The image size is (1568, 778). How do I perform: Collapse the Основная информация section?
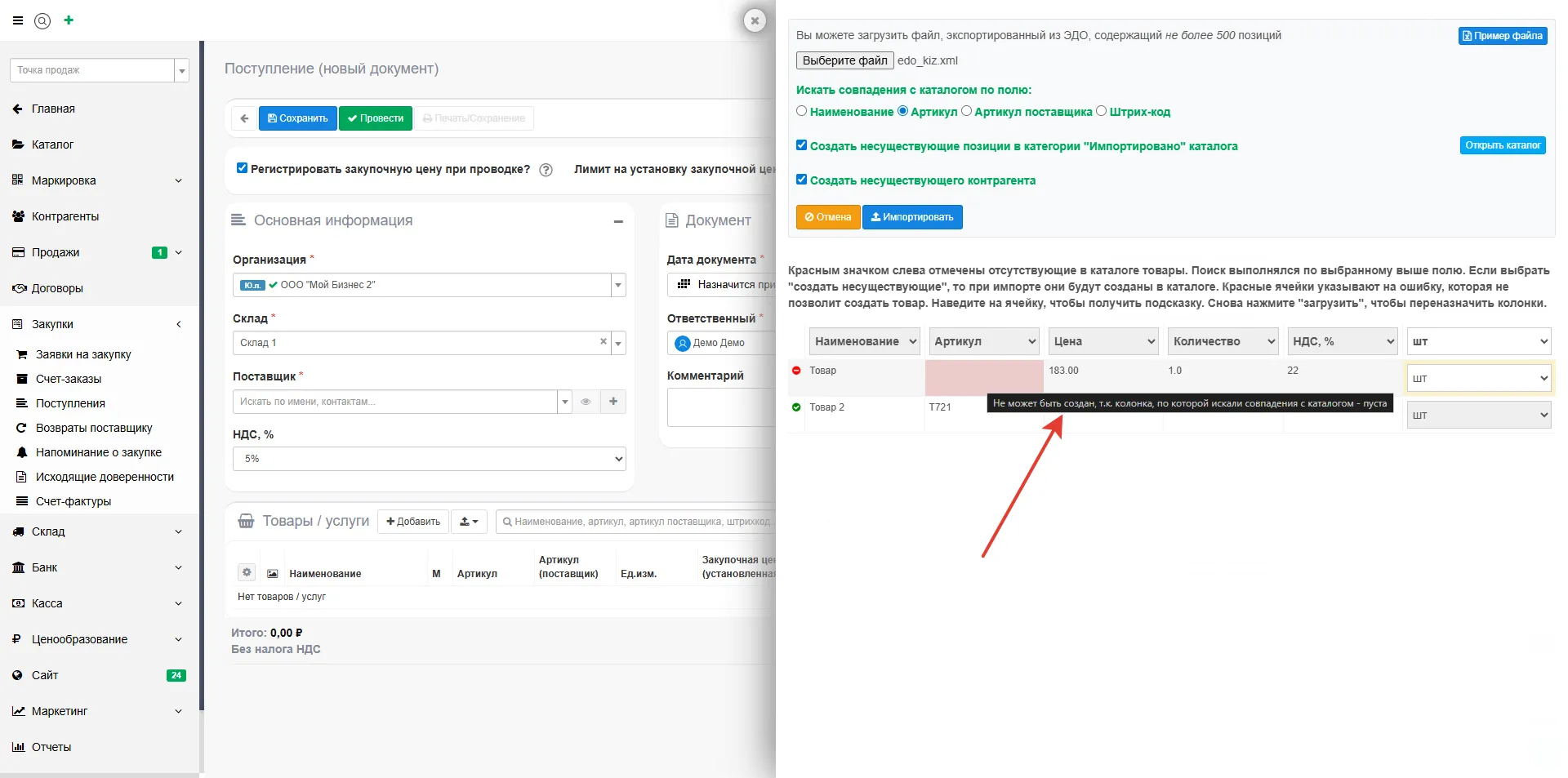[x=618, y=221]
